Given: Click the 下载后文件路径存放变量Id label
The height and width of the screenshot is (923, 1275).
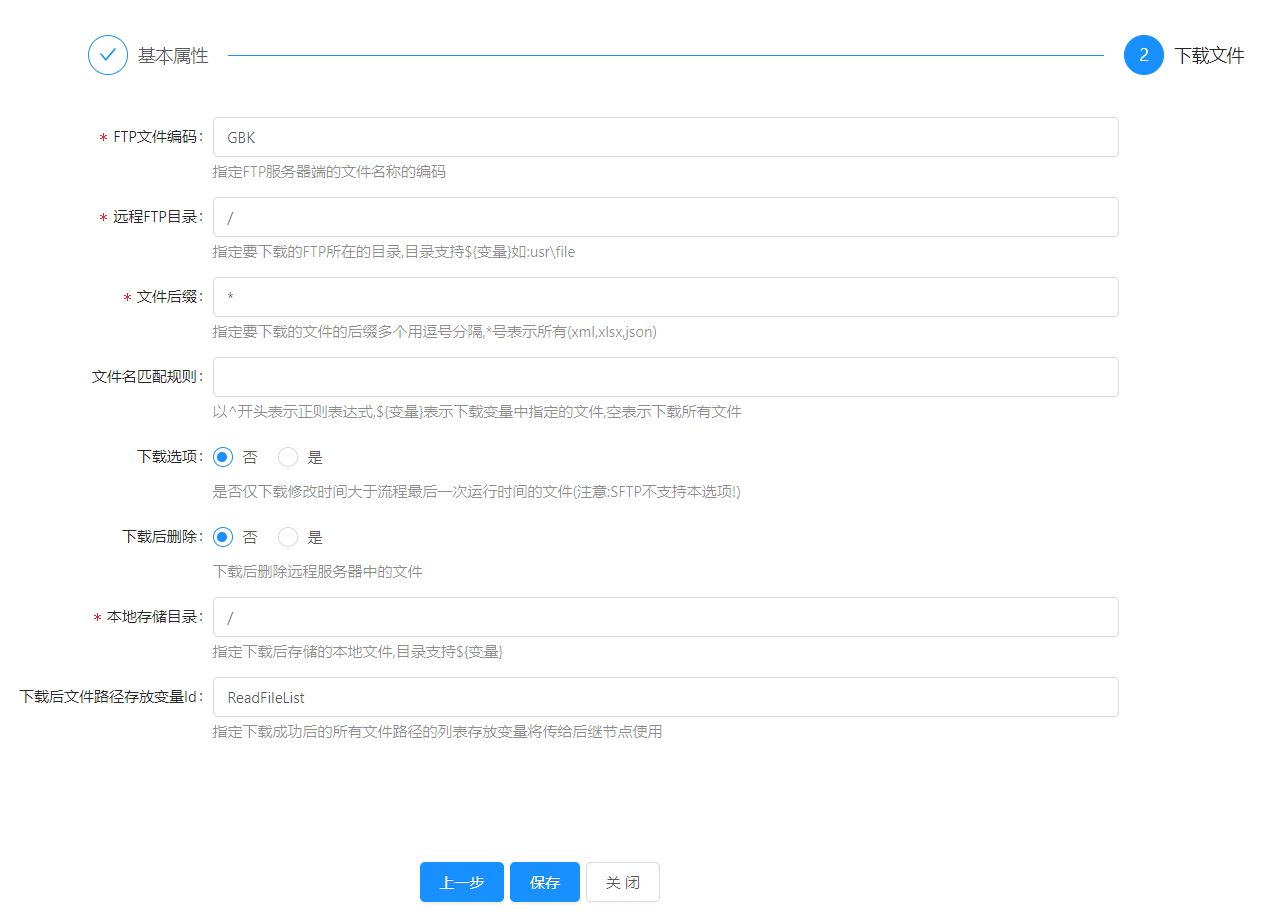Looking at the screenshot, I should click(111, 697).
